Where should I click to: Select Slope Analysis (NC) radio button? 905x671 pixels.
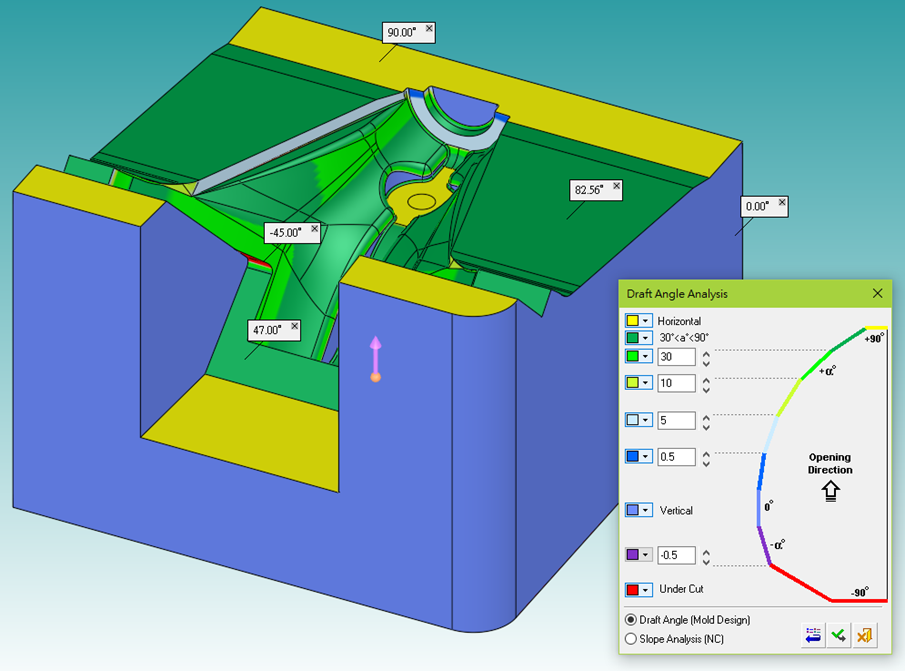[x=631, y=639]
